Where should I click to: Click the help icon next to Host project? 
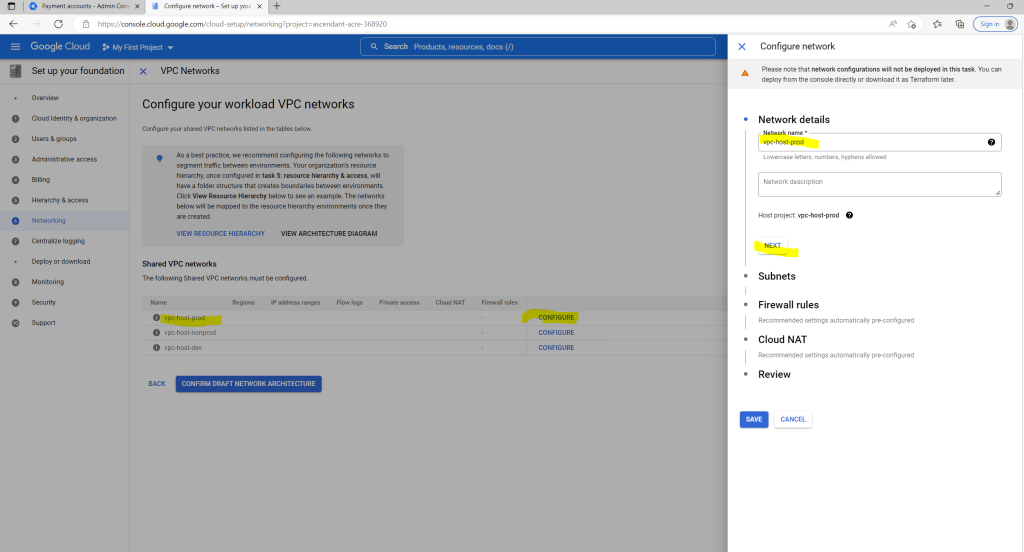(850, 215)
